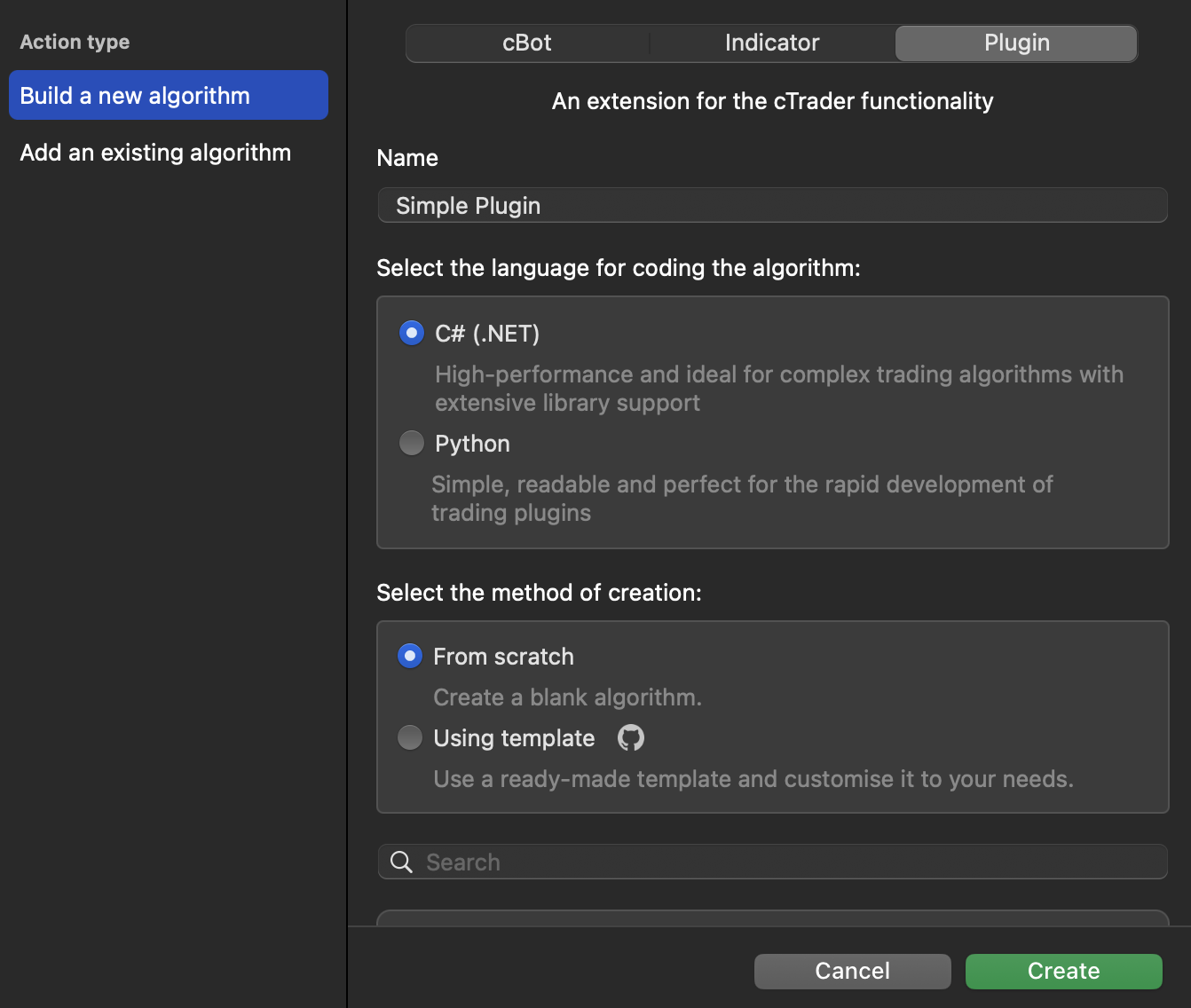Click the magnifier icon in the search box

click(x=401, y=862)
